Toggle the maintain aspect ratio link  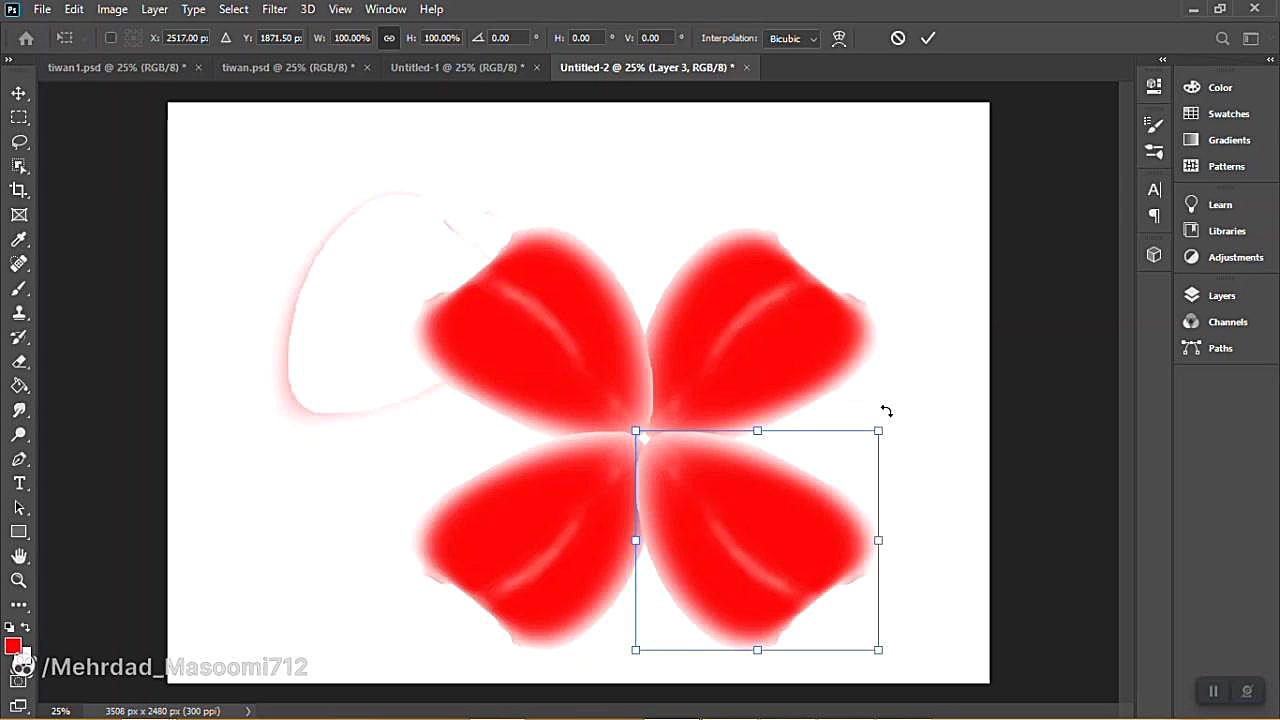(389, 38)
